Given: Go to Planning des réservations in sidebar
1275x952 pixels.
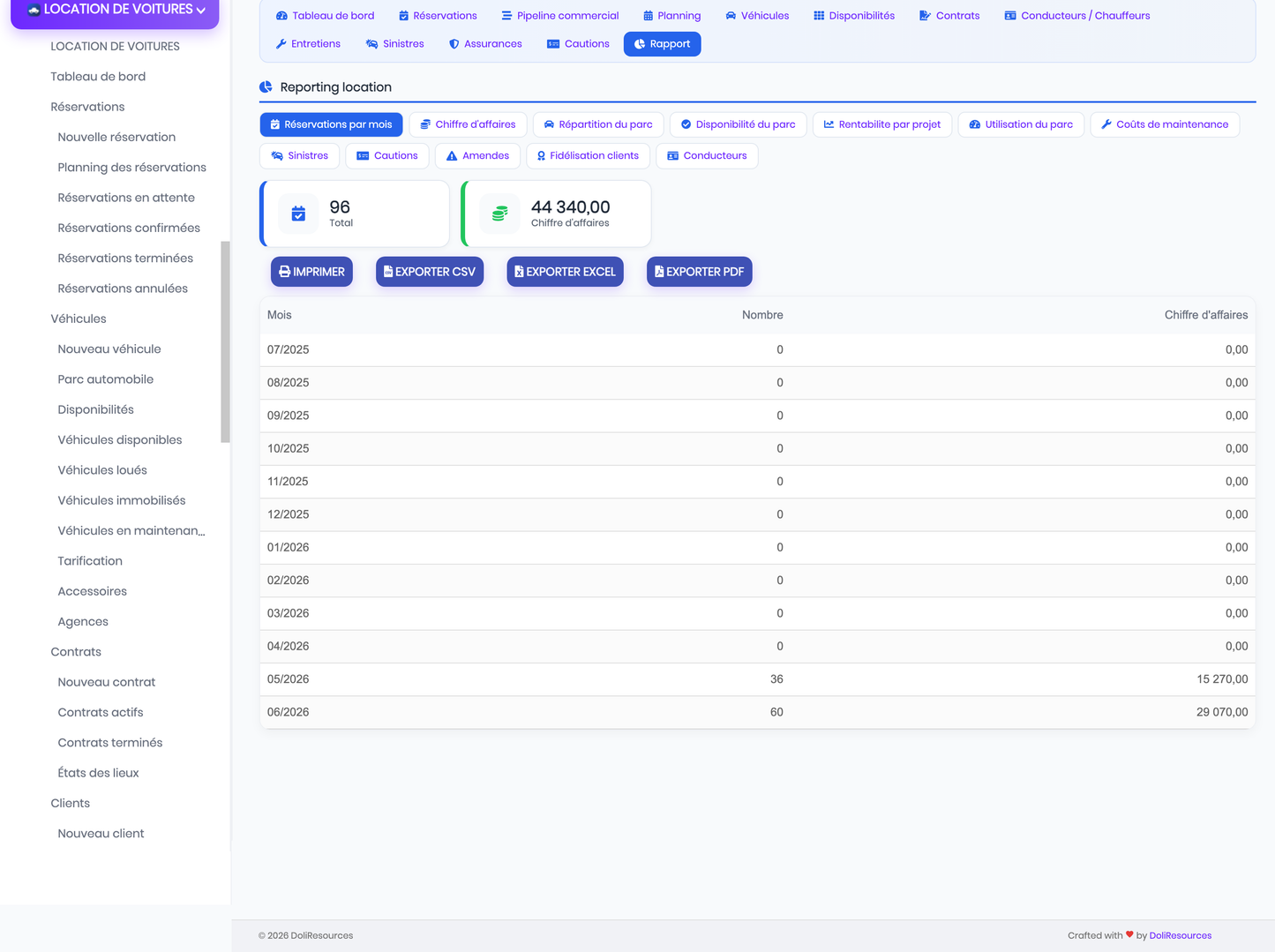Looking at the screenshot, I should (131, 168).
